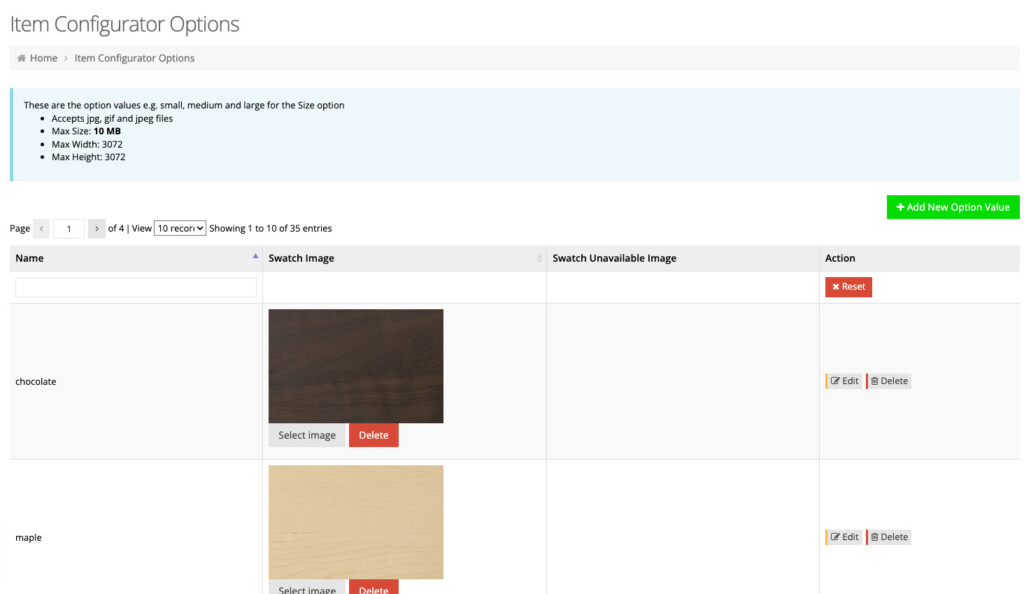Delete the chocolate option row
The image size is (1024, 594).
coord(888,381)
